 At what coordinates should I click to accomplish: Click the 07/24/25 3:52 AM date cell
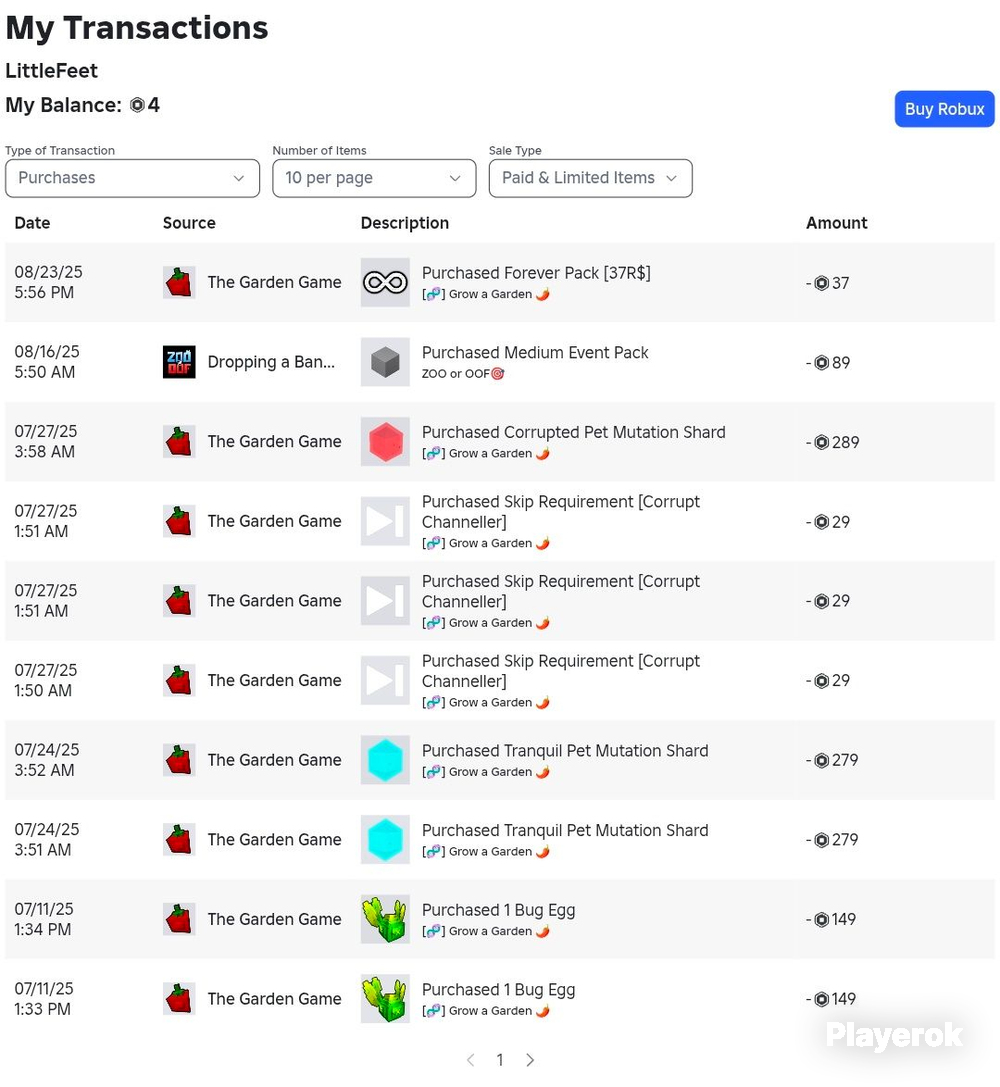[x=47, y=760]
